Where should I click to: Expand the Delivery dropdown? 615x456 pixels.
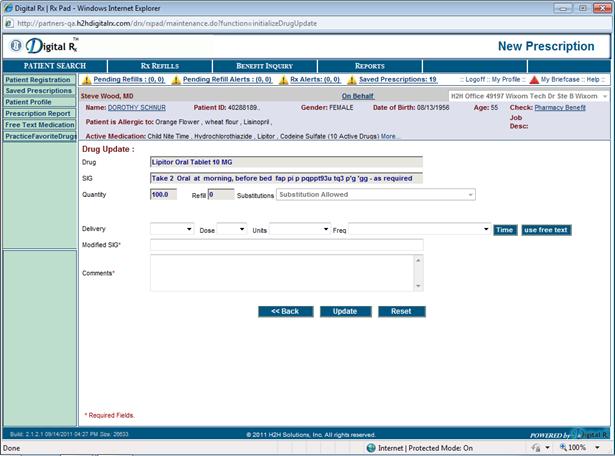pyautogui.click(x=171, y=229)
